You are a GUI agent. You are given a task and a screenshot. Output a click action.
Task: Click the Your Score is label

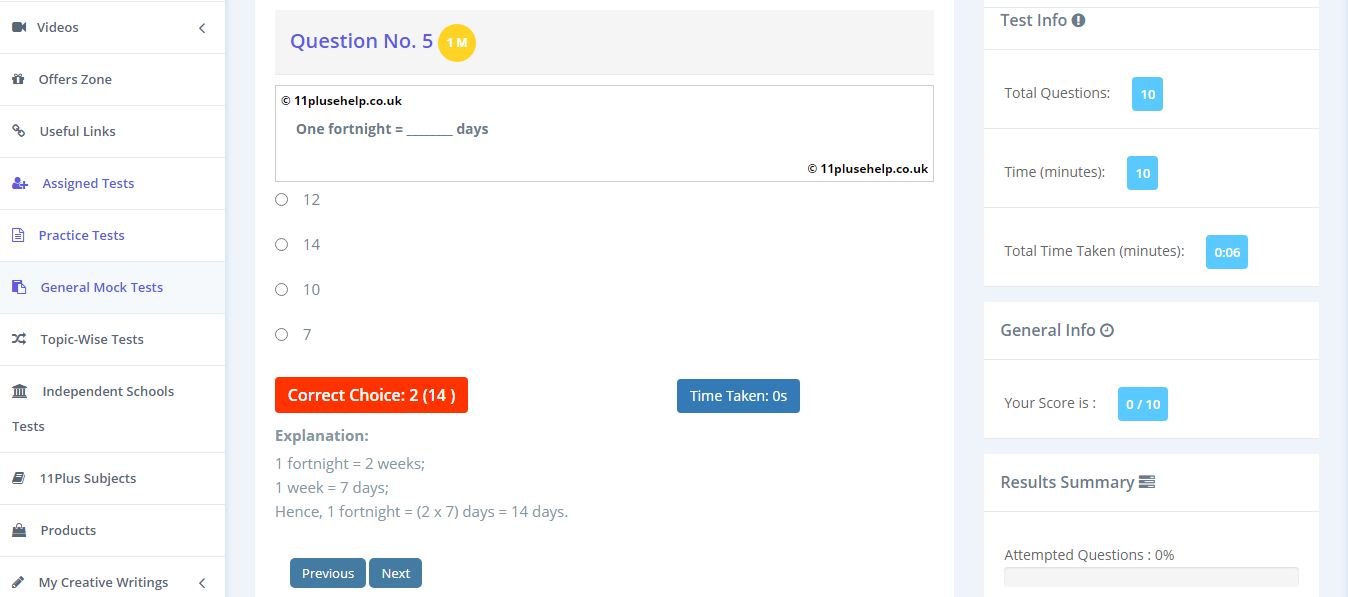point(1050,403)
